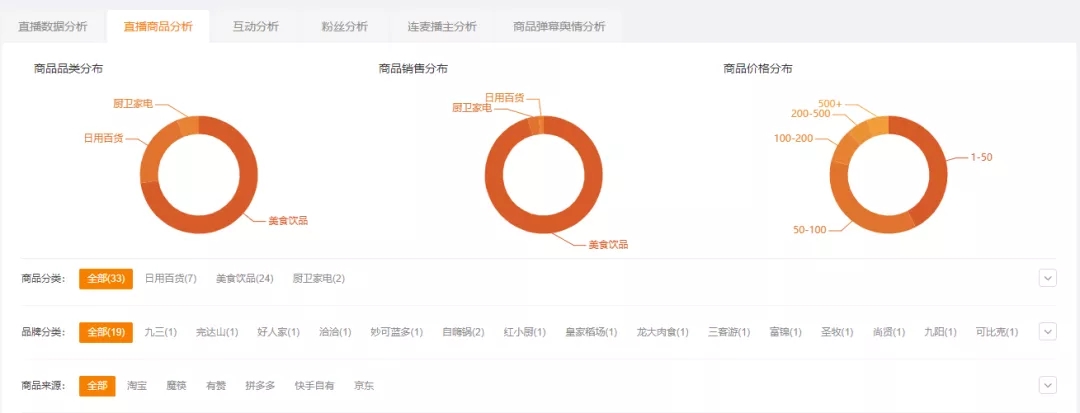Click the 1-50 price range label
Screen dimensions: 1080x413
[982, 158]
